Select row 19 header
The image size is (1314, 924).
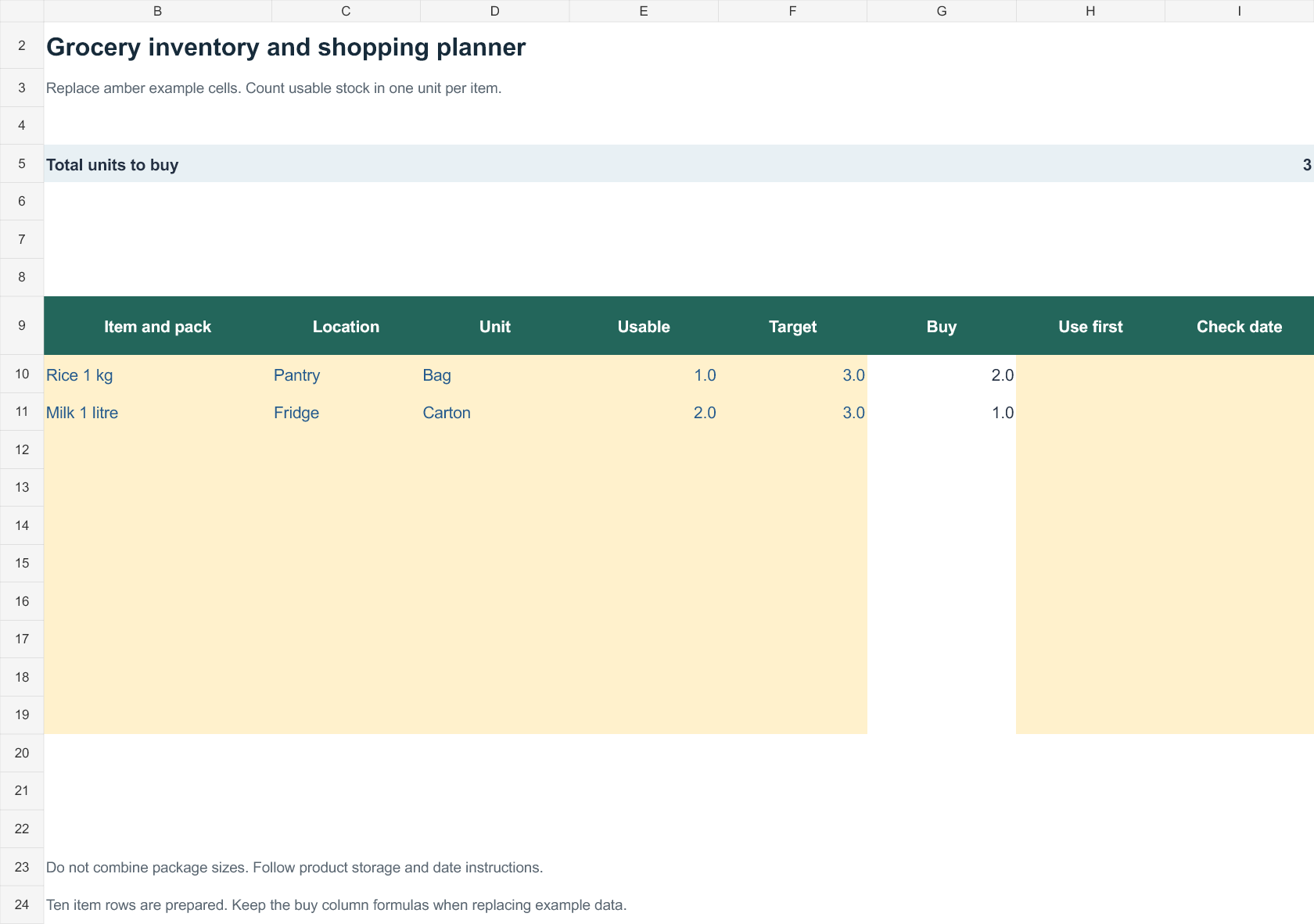click(x=22, y=714)
